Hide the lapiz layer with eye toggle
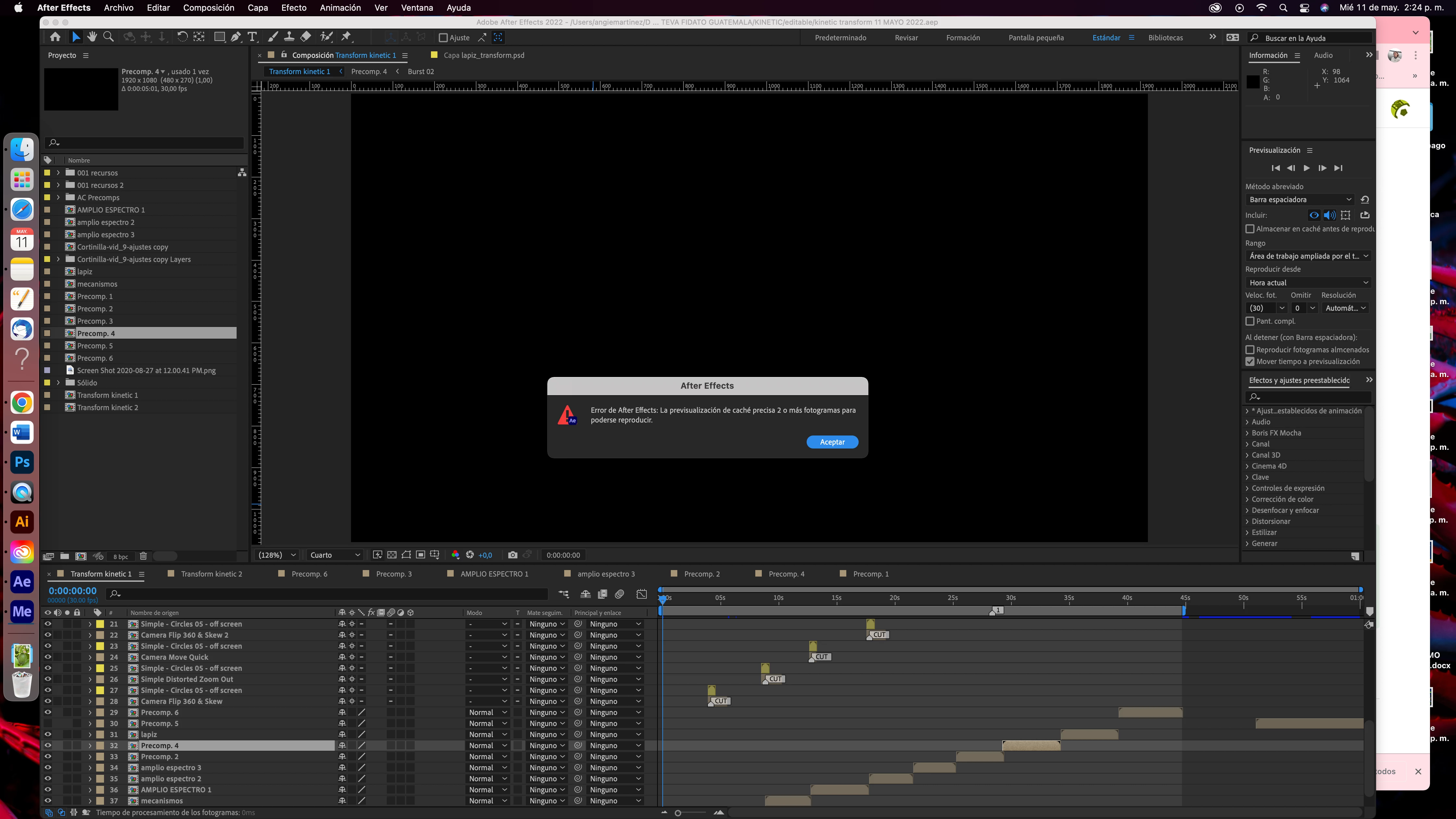Screen dimensions: 1456x819 click(48, 734)
